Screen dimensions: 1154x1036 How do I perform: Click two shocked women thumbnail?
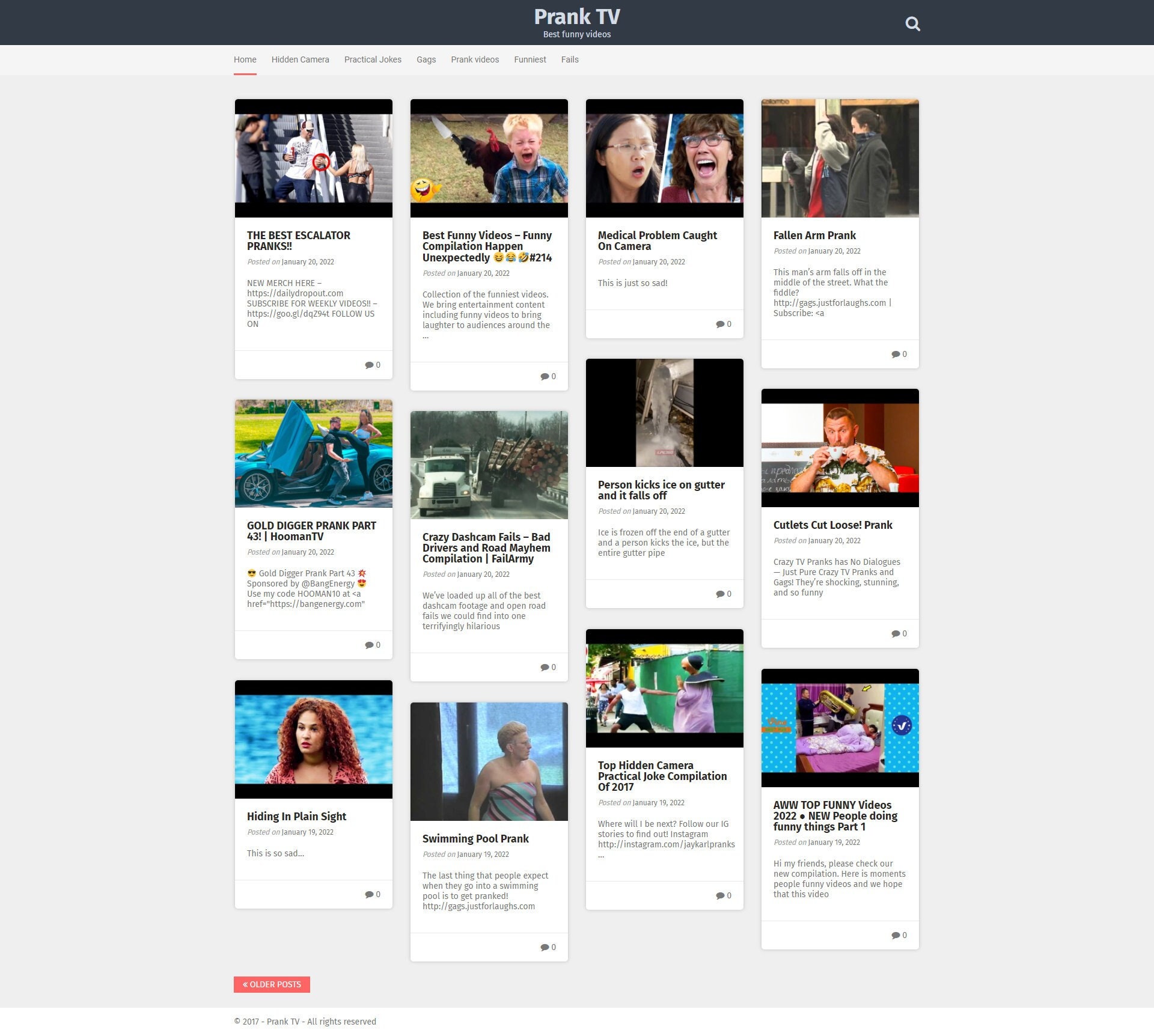pos(665,158)
